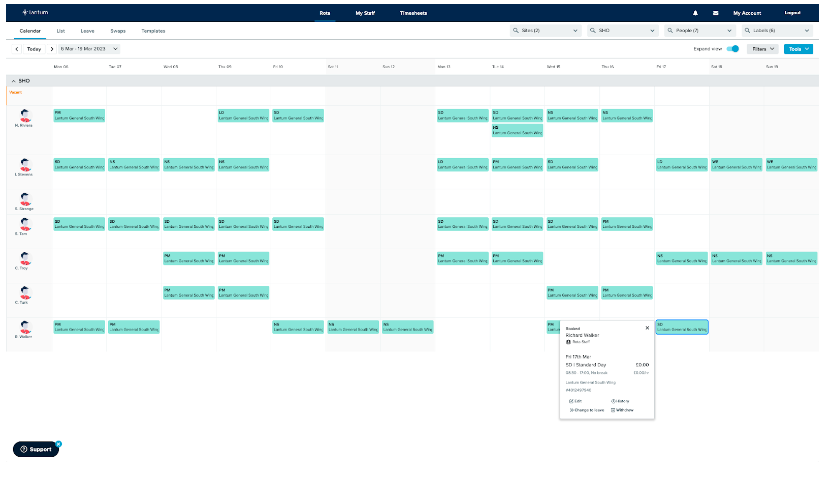Click C. Troy's avatar
Viewport: 824px width, 477px height.
pos(25,258)
